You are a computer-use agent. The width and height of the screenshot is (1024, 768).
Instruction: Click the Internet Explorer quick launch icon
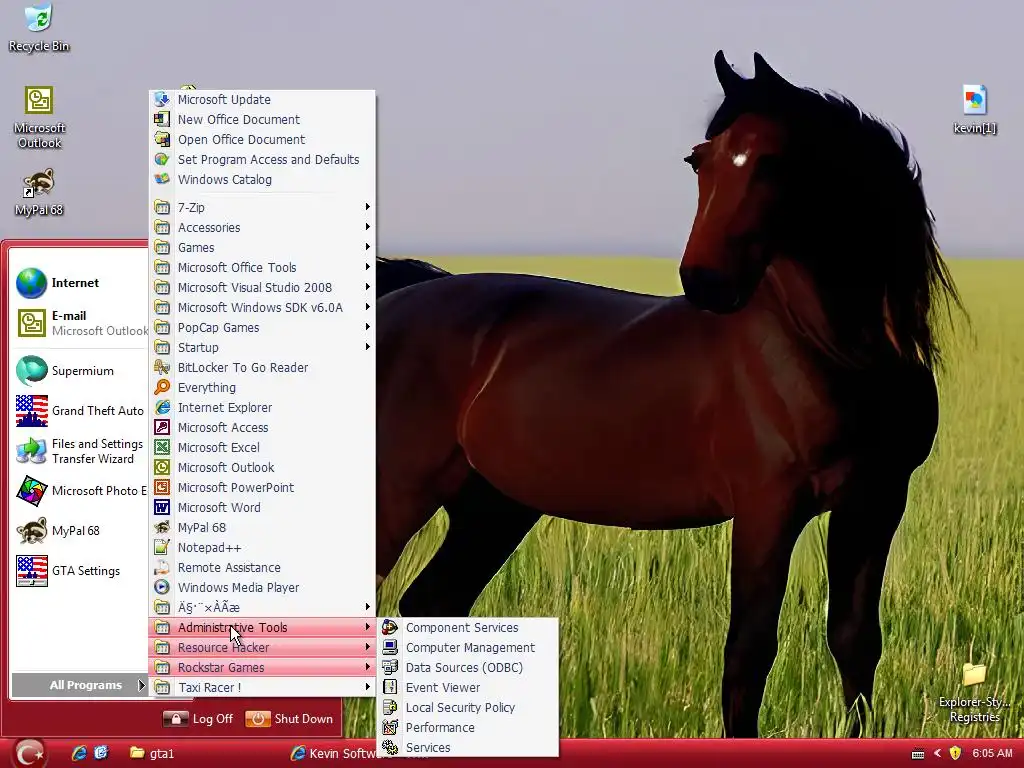pos(79,753)
